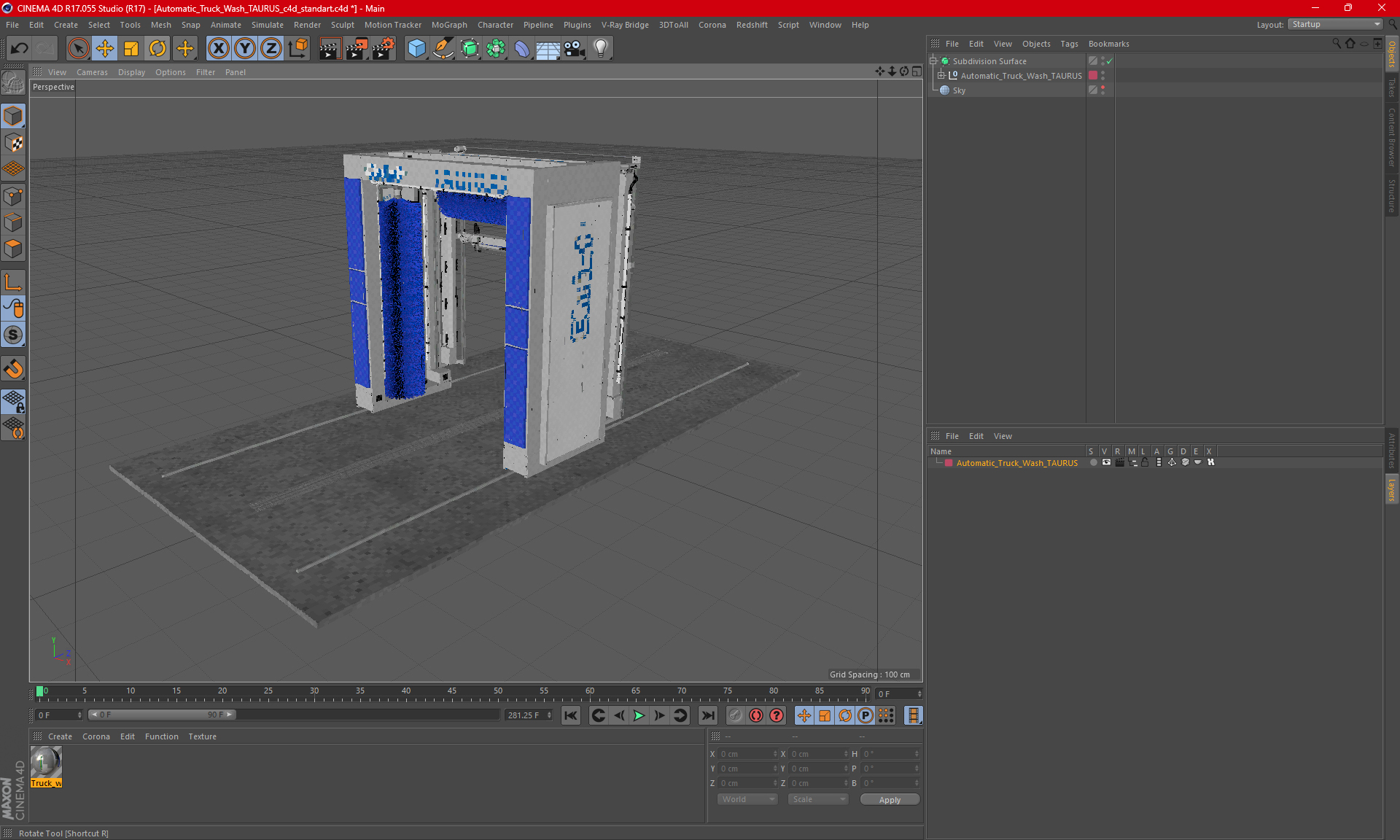
Task: Open the MoGraph menu
Action: [x=449, y=25]
